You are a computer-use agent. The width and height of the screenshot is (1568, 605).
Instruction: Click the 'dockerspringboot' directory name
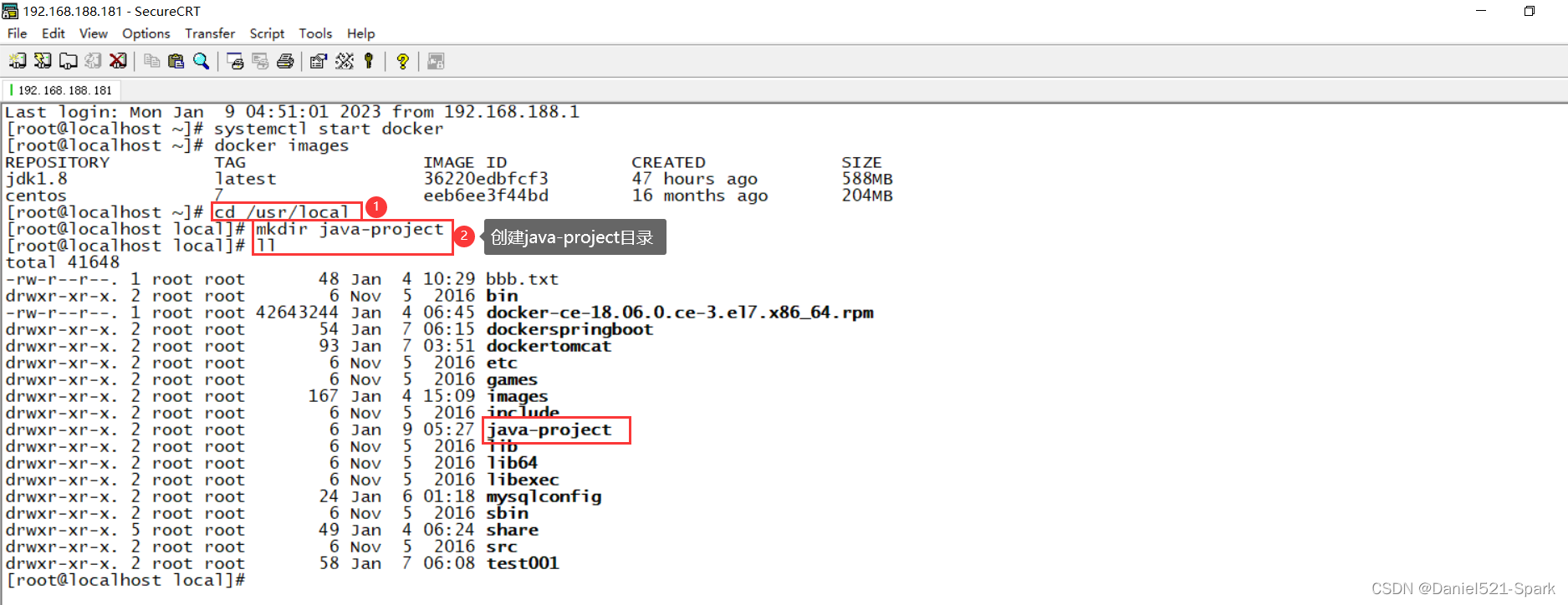pyautogui.click(x=569, y=329)
